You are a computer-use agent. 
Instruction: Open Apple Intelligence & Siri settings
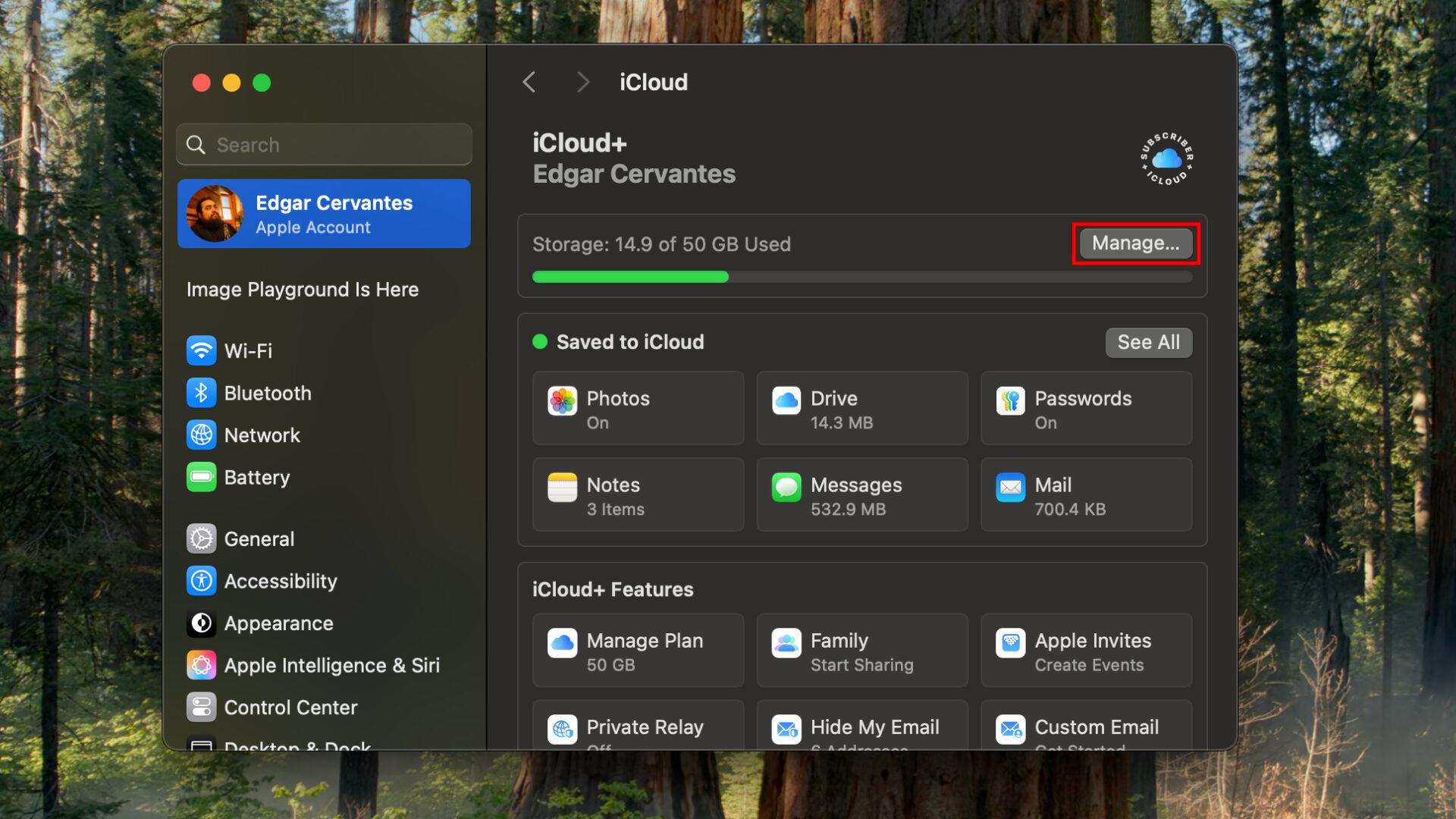[331, 666]
